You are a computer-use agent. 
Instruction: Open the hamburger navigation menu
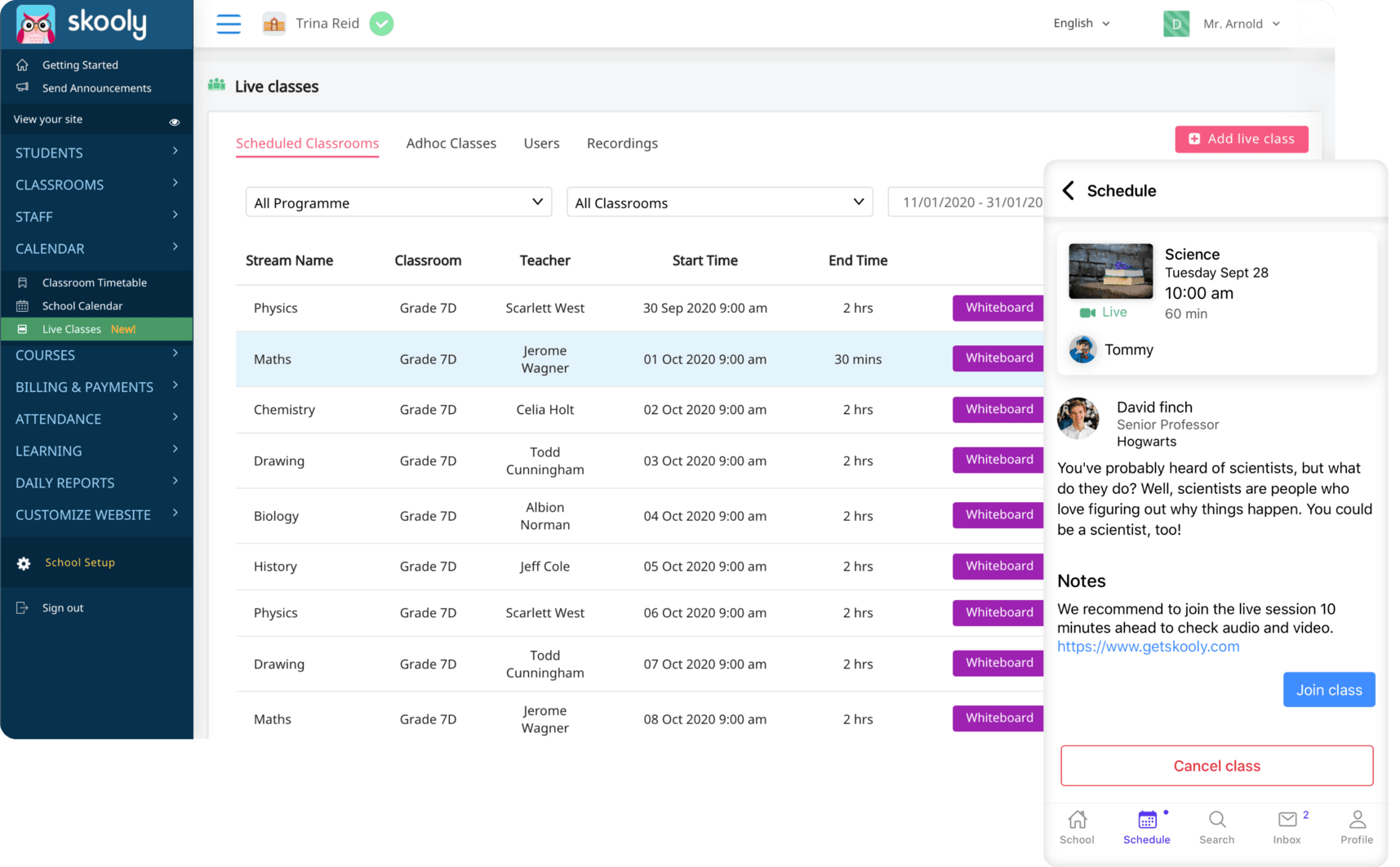coord(229,24)
